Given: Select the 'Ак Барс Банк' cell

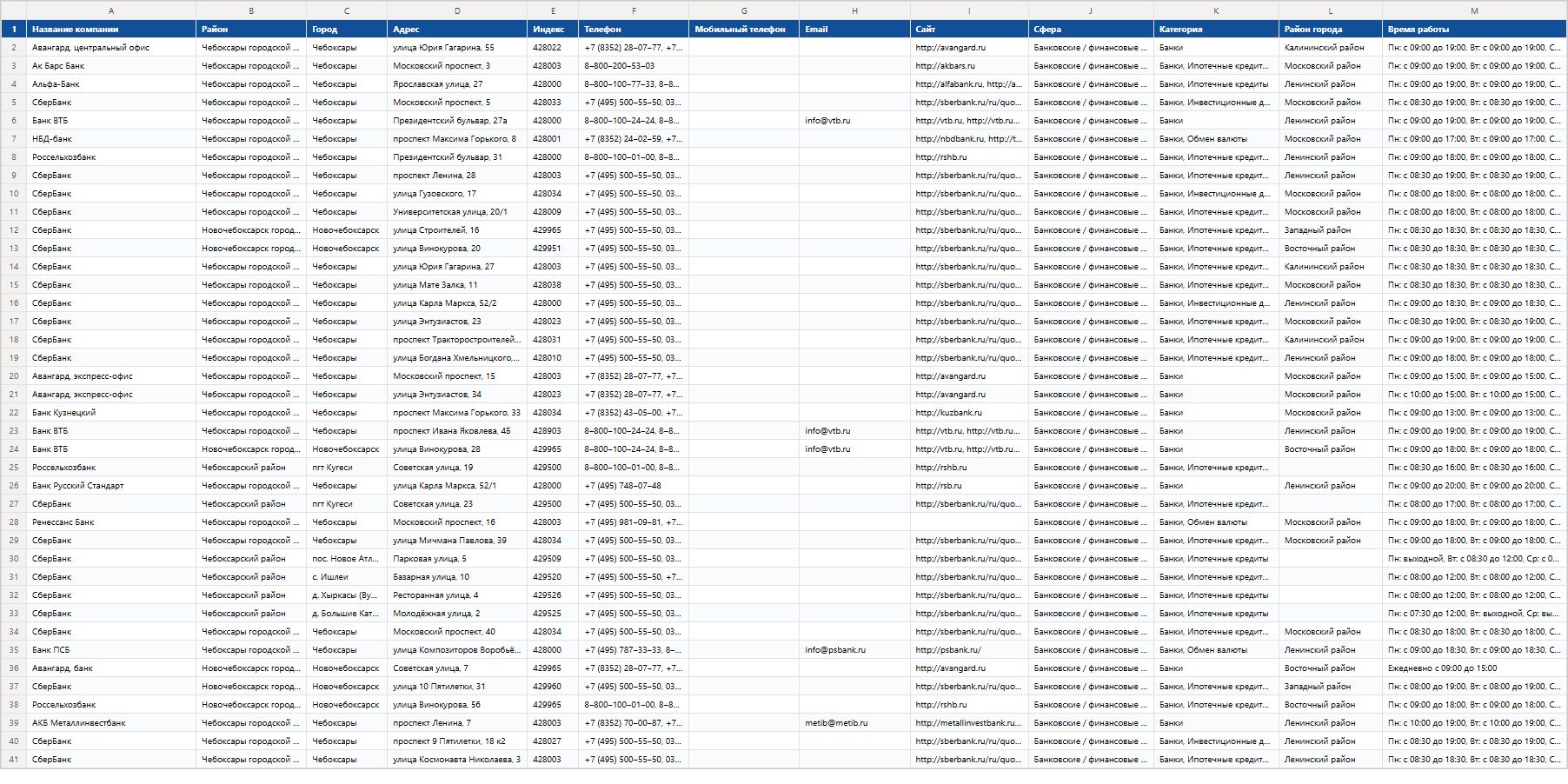Looking at the screenshot, I should pyautogui.click(x=111, y=66).
